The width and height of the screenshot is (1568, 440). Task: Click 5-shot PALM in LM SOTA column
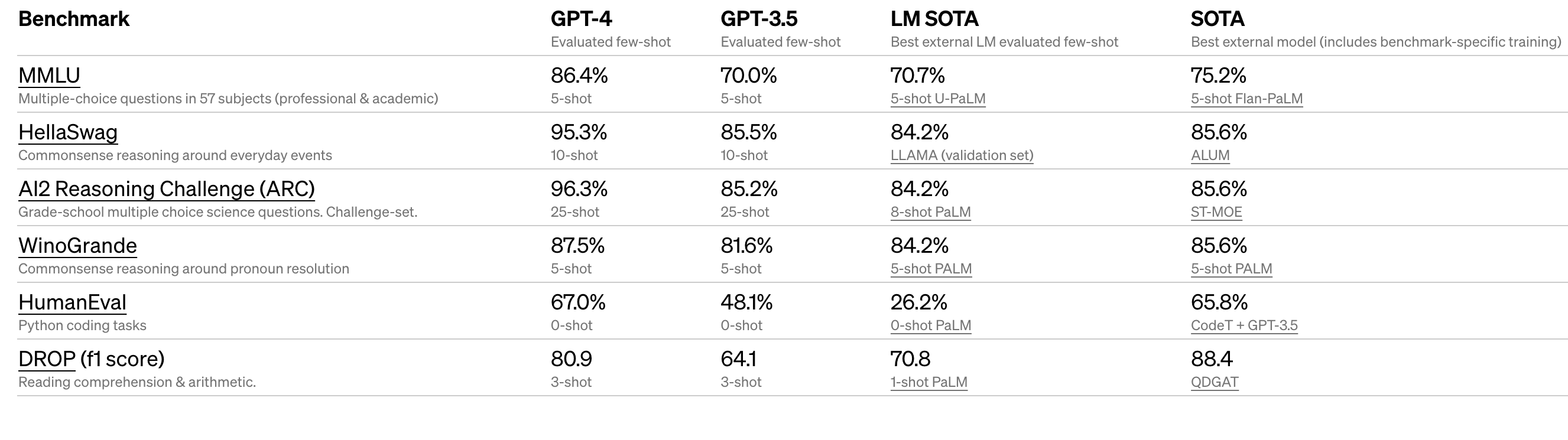[931, 268]
